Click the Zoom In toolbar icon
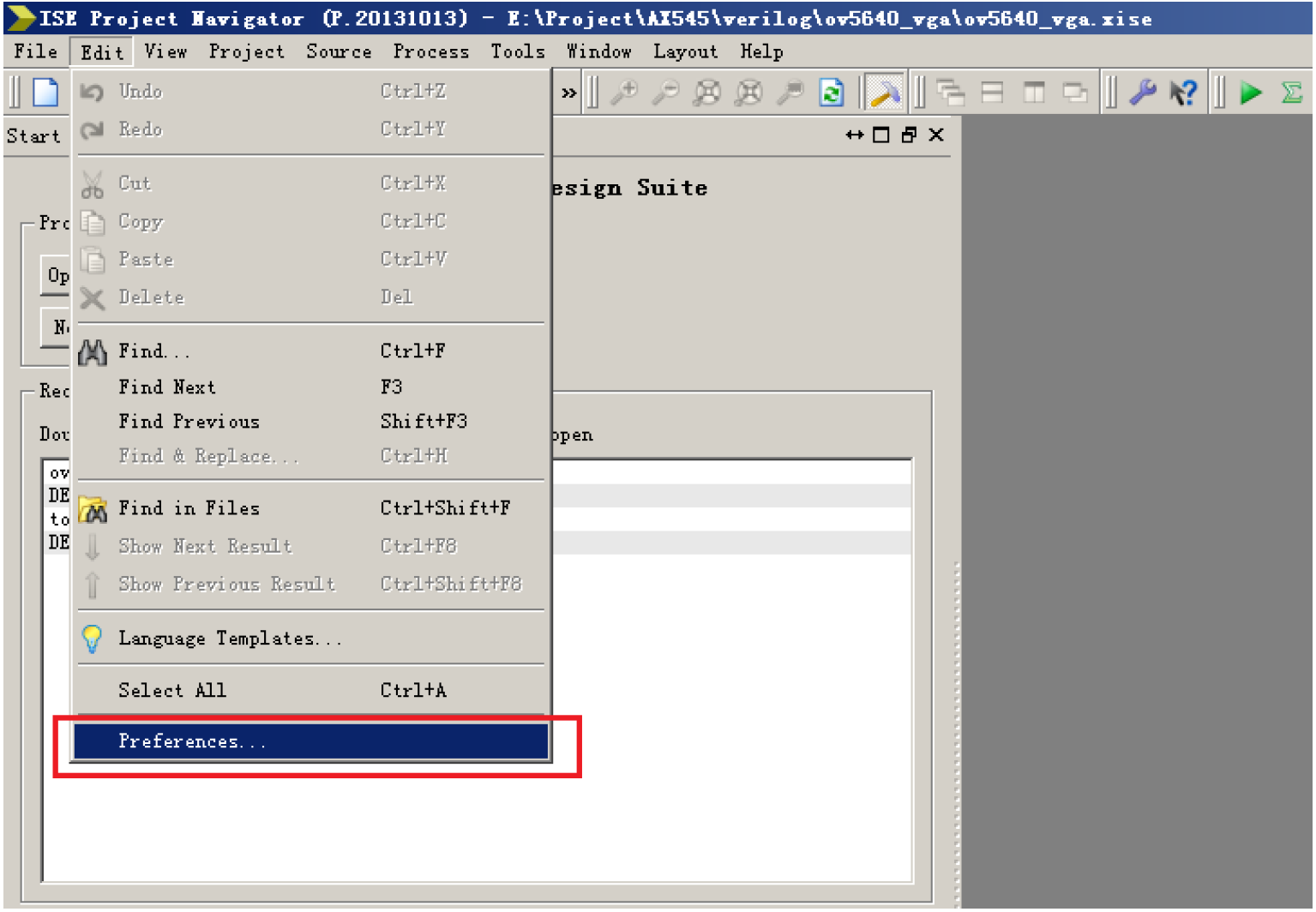 (x=626, y=93)
